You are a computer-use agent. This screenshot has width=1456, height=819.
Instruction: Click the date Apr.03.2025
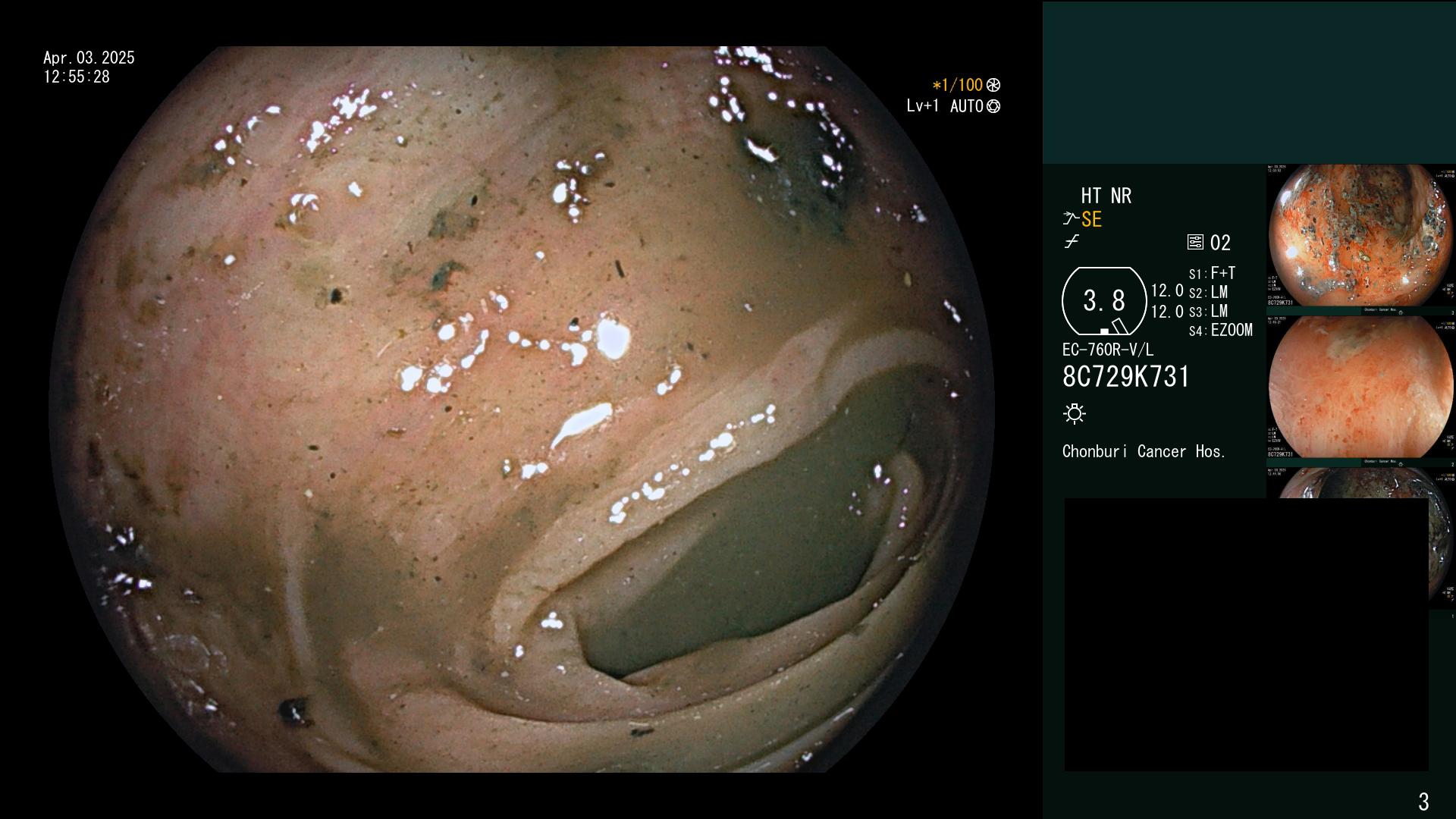coord(89,58)
